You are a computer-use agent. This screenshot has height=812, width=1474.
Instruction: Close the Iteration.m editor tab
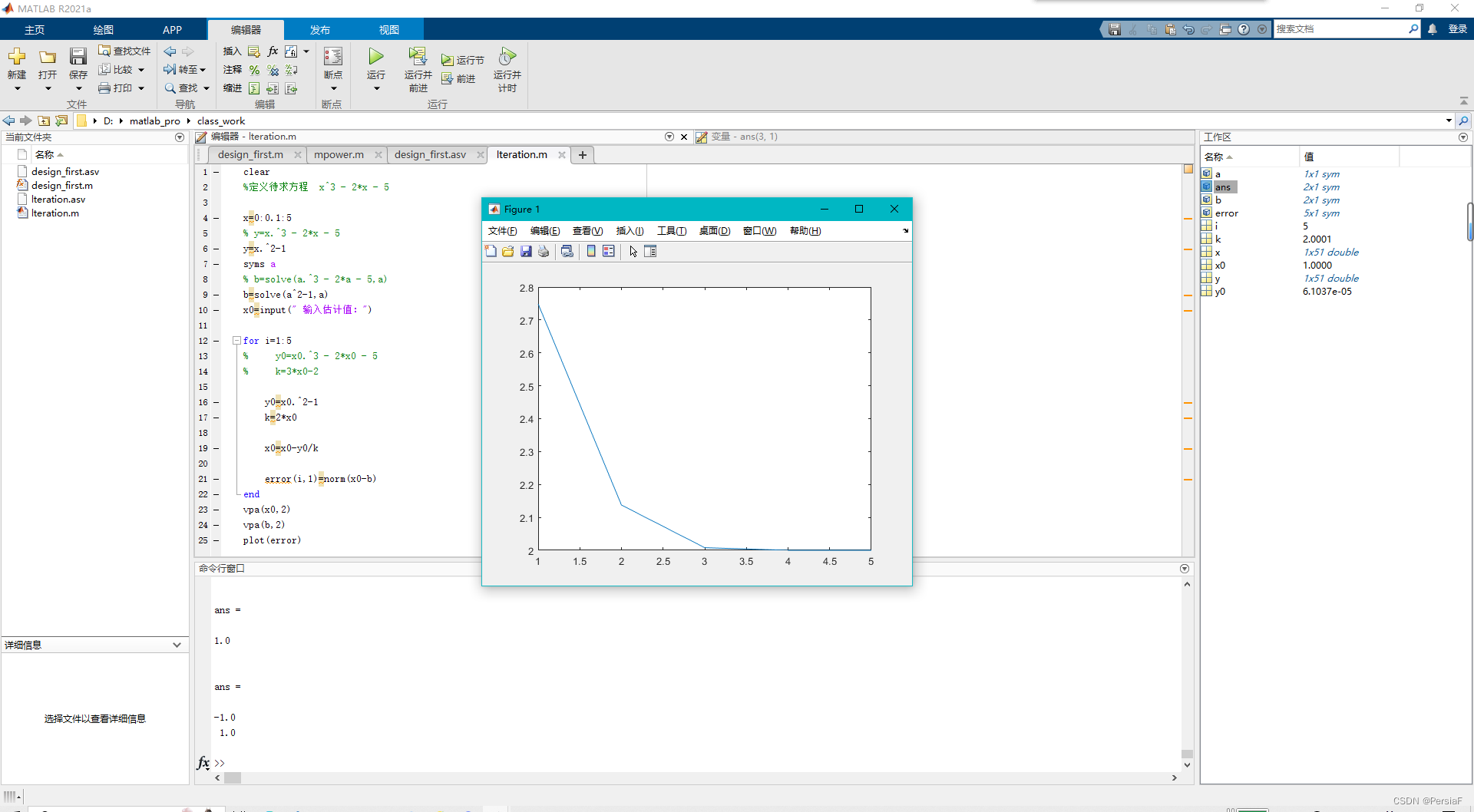(x=562, y=154)
